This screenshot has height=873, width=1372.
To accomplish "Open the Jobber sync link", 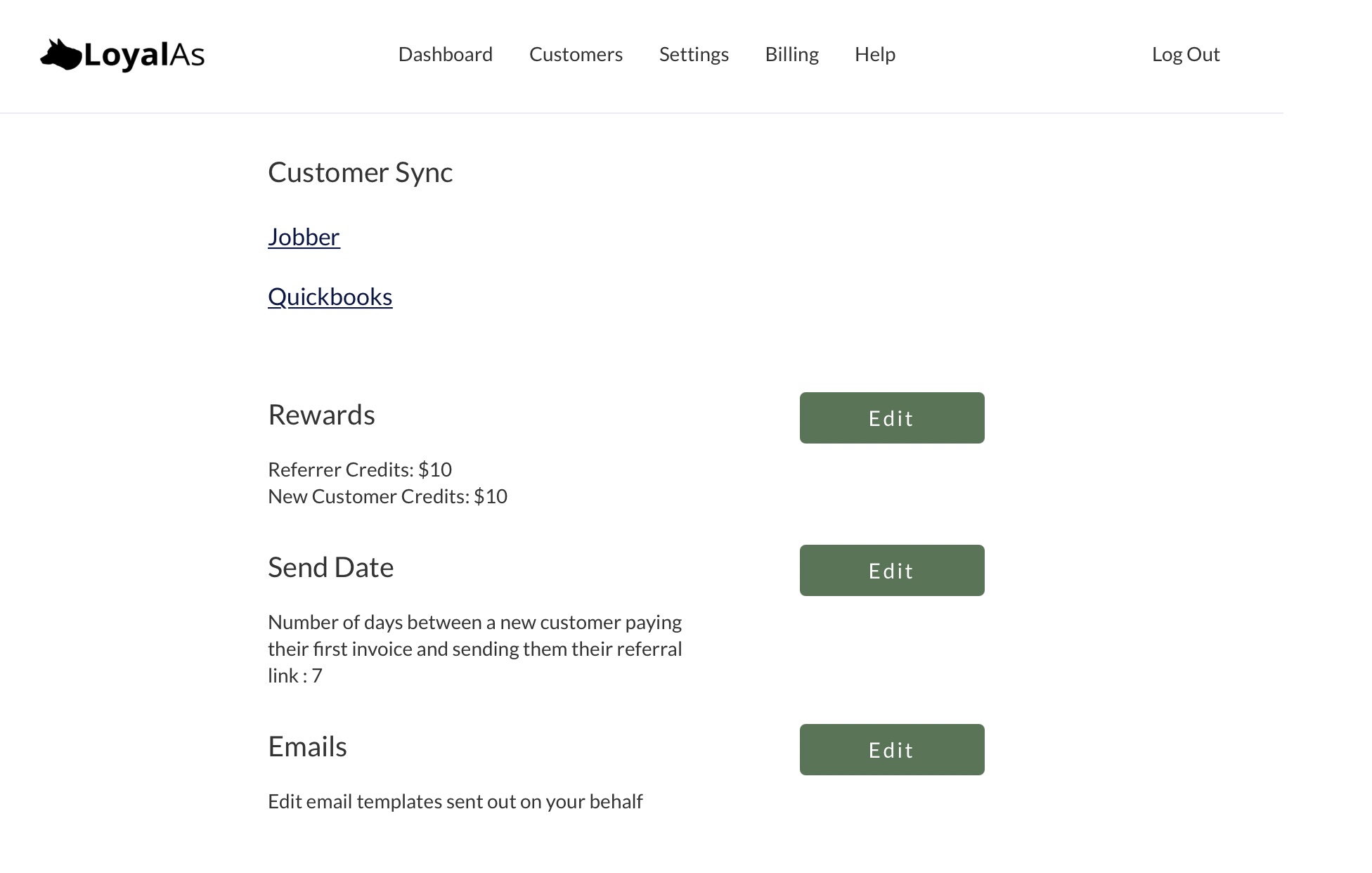I will [x=304, y=237].
